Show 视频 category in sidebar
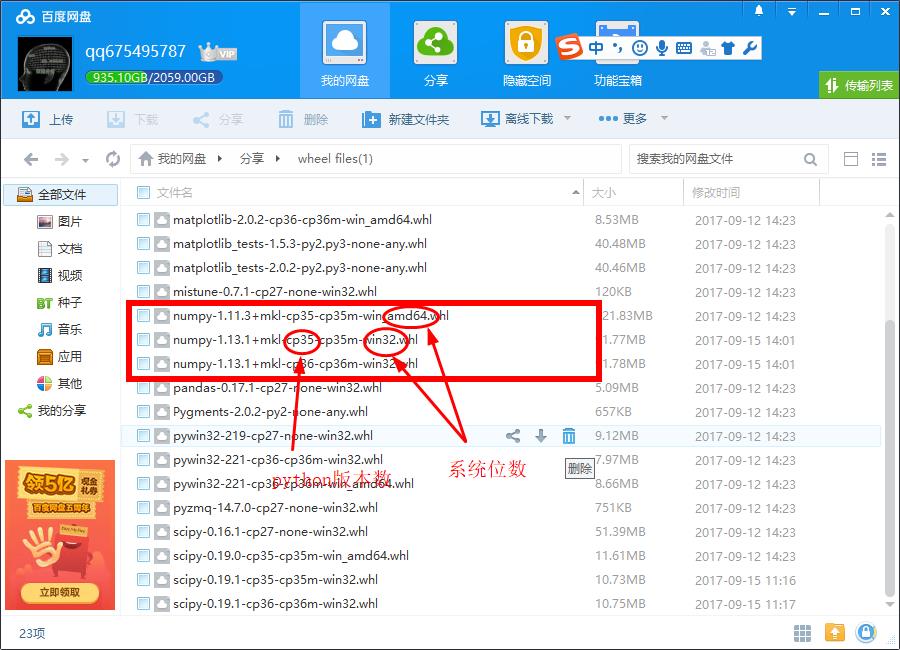The image size is (900, 650). 60,276
